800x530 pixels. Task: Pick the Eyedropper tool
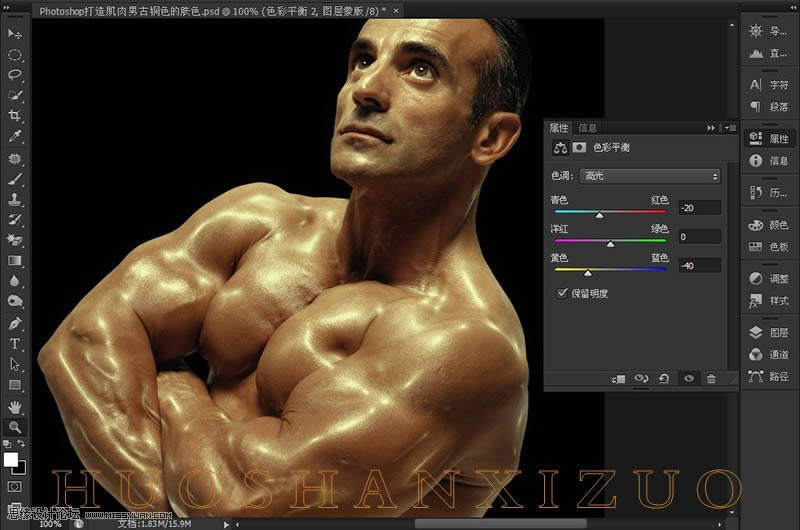point(15,137)
